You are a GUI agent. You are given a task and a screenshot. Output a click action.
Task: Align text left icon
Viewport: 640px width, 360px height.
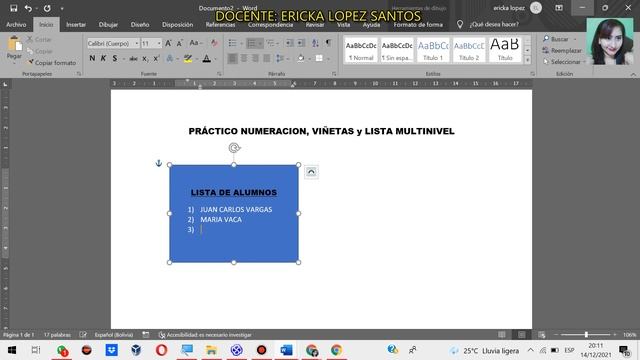point(232,59)
